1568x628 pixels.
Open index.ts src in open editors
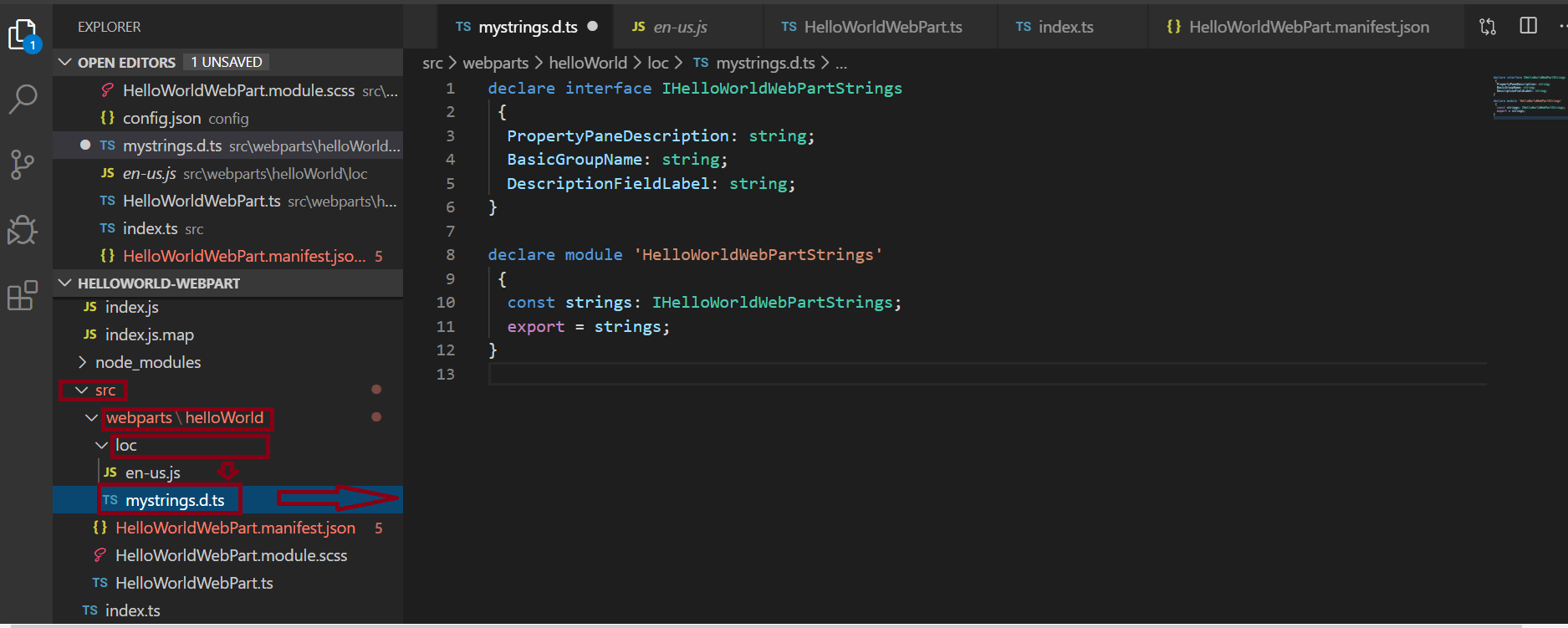pyautogui.click(x=227, y=228)
